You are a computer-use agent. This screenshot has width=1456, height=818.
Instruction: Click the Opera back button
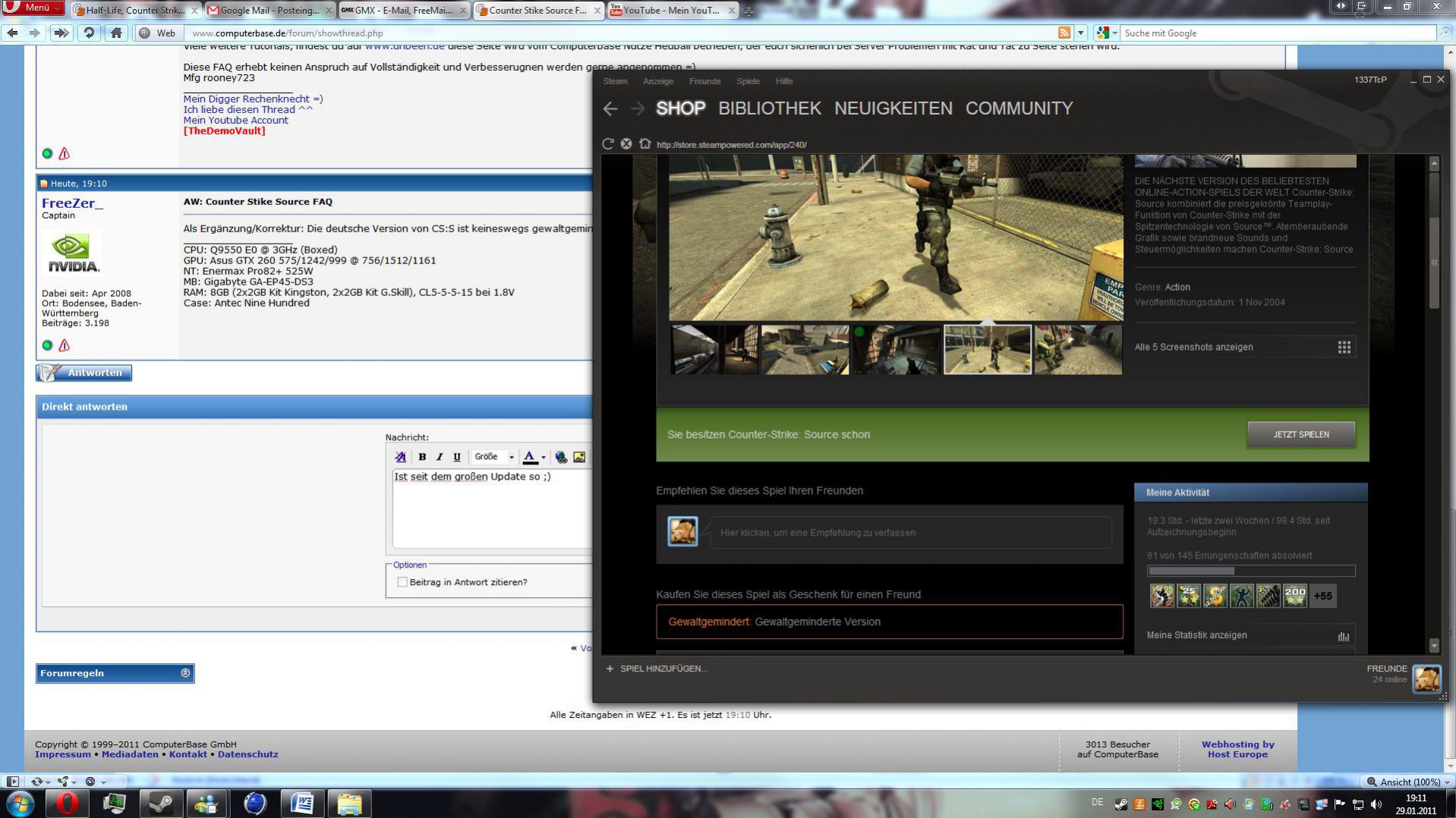12,33
